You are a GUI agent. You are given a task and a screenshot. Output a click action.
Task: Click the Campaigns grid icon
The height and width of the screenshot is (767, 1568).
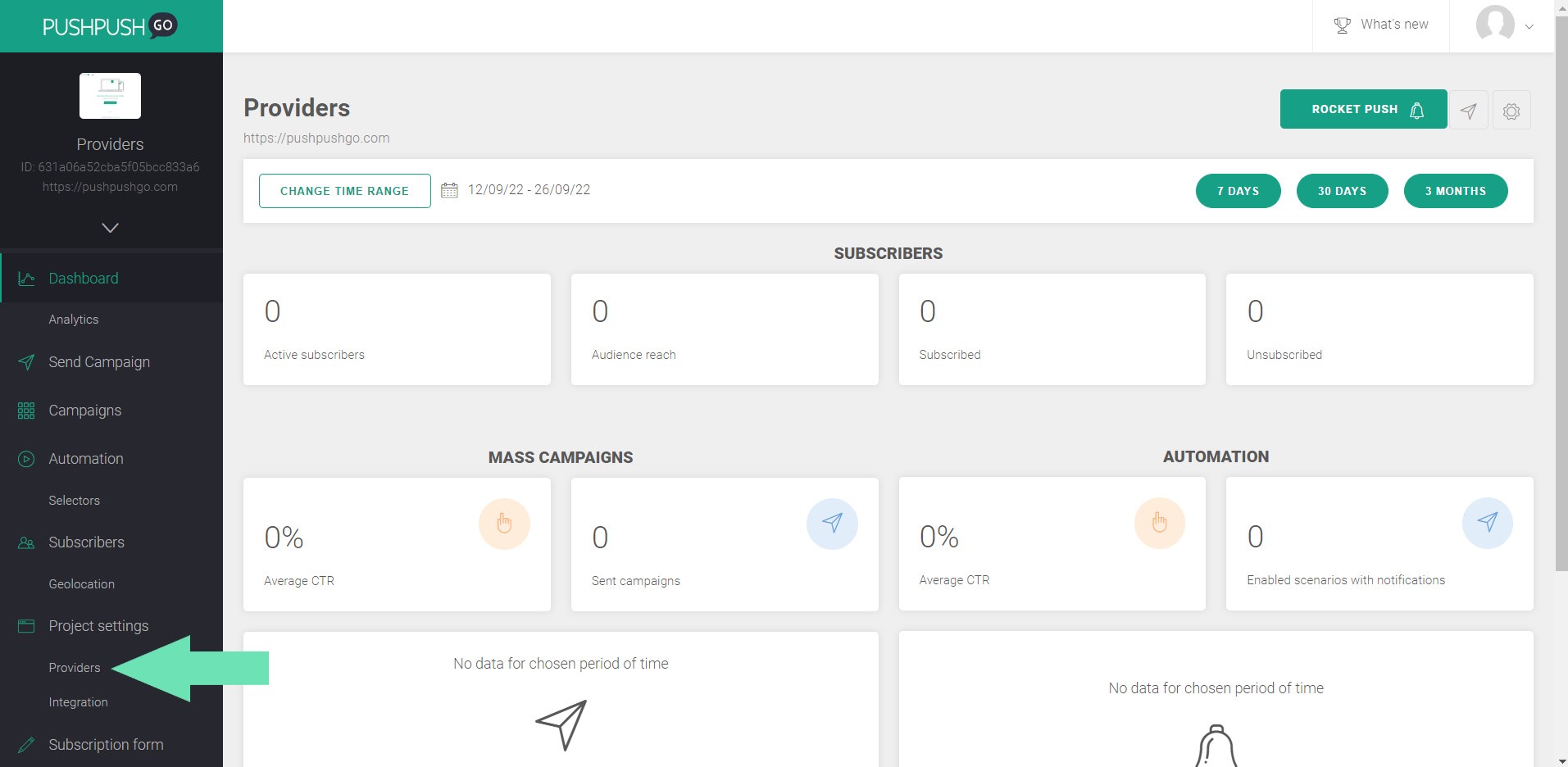tap(26, 411)
